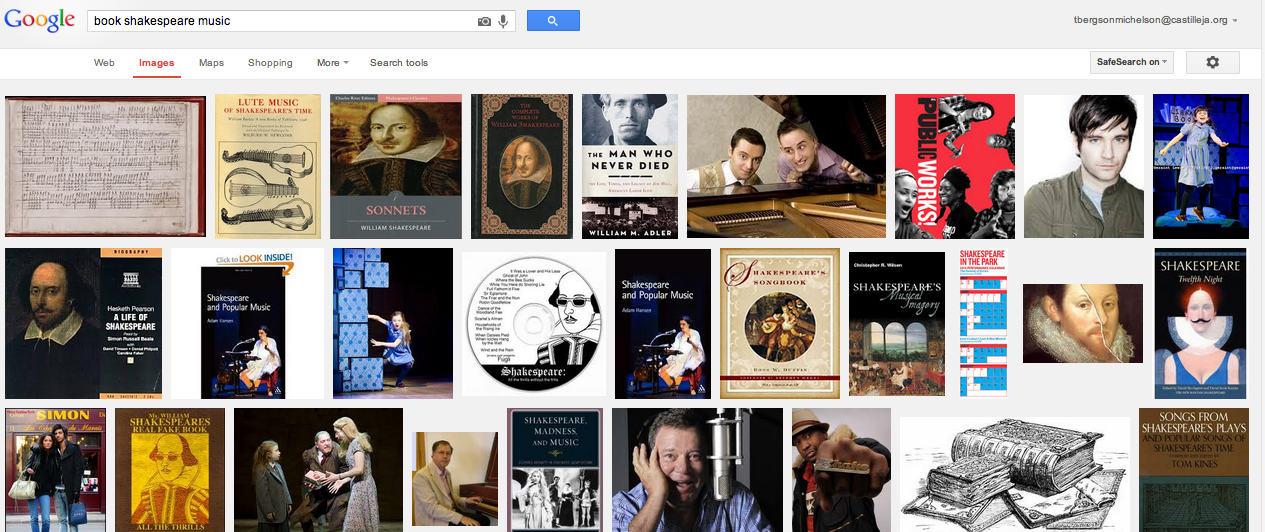
Task: Expand the More menu
Action: [332, 63]
